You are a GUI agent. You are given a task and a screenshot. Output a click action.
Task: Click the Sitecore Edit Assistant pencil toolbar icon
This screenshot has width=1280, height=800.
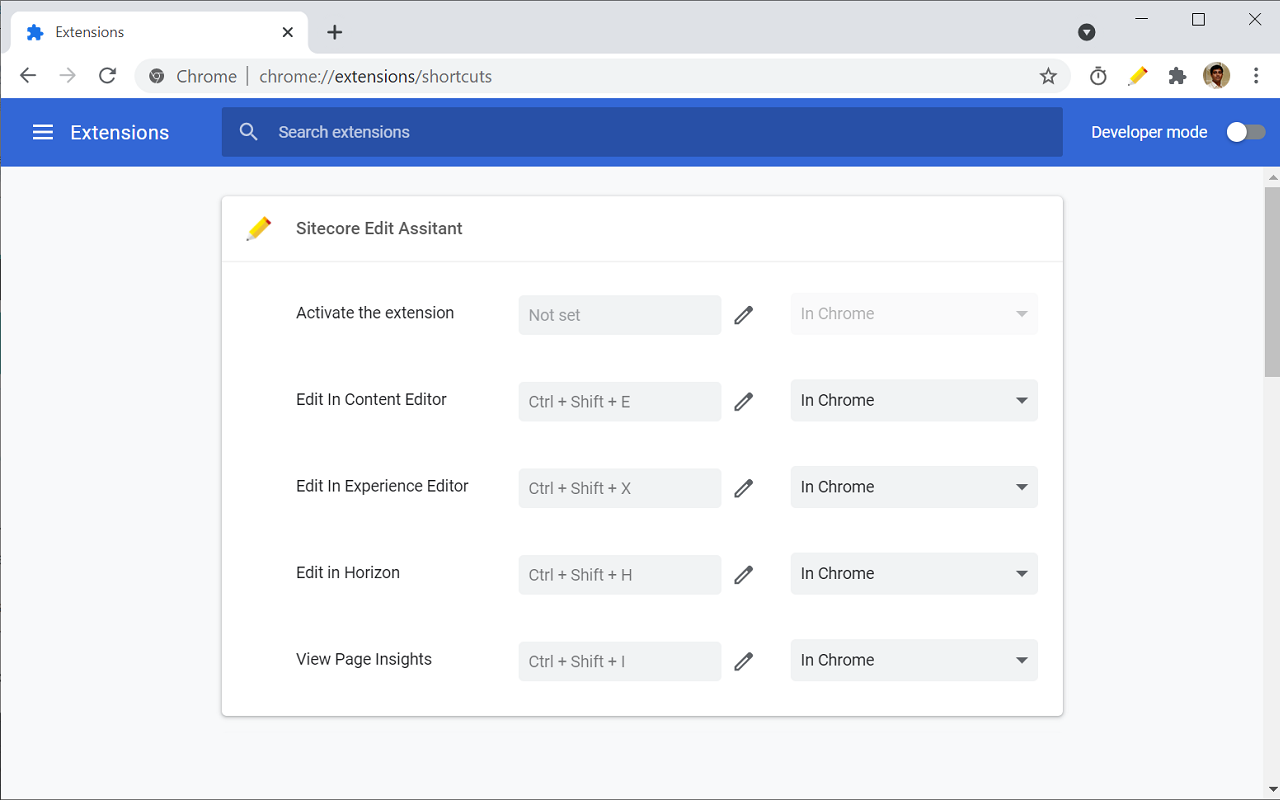(1138, 76)
